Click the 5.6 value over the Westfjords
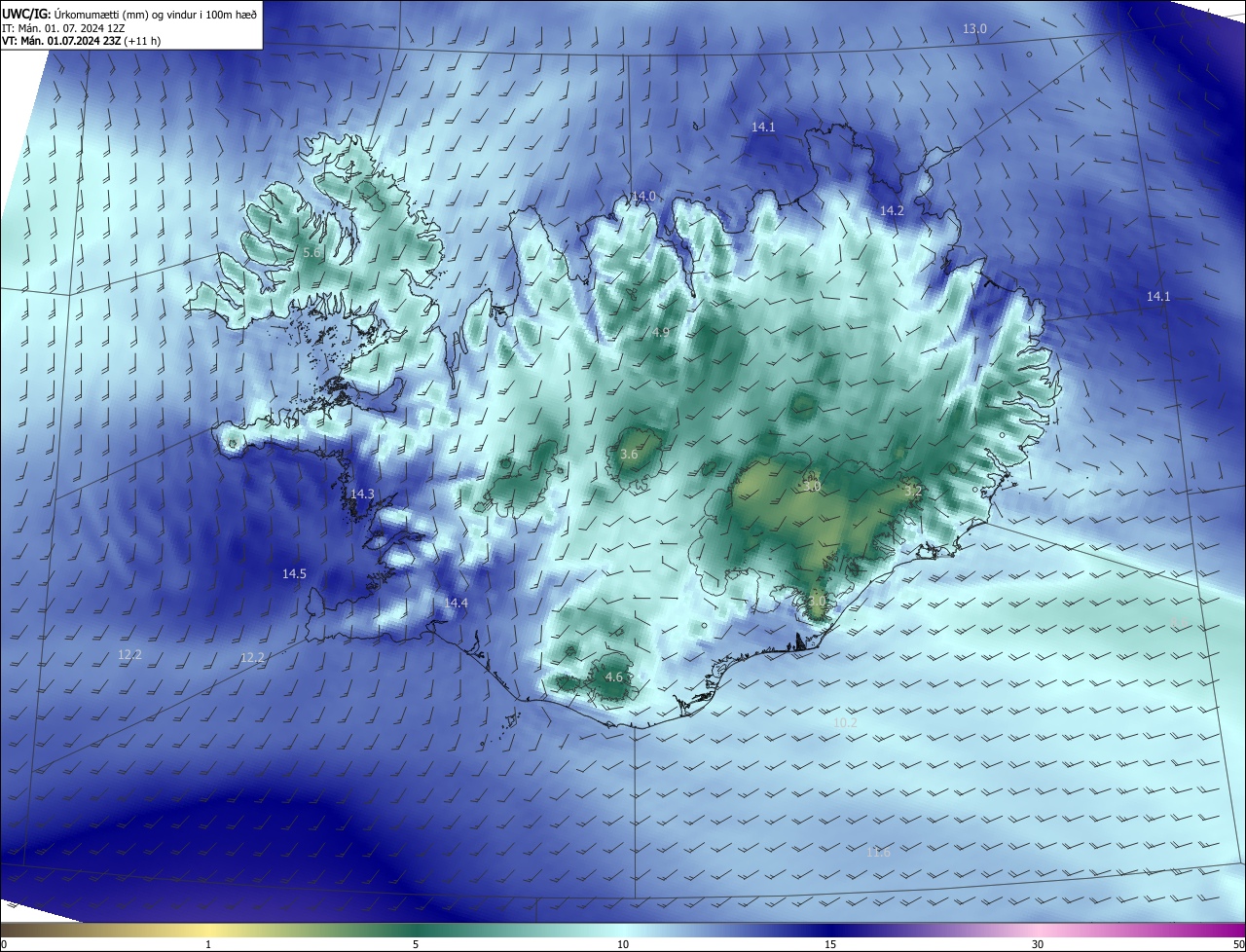 [311, 253]
